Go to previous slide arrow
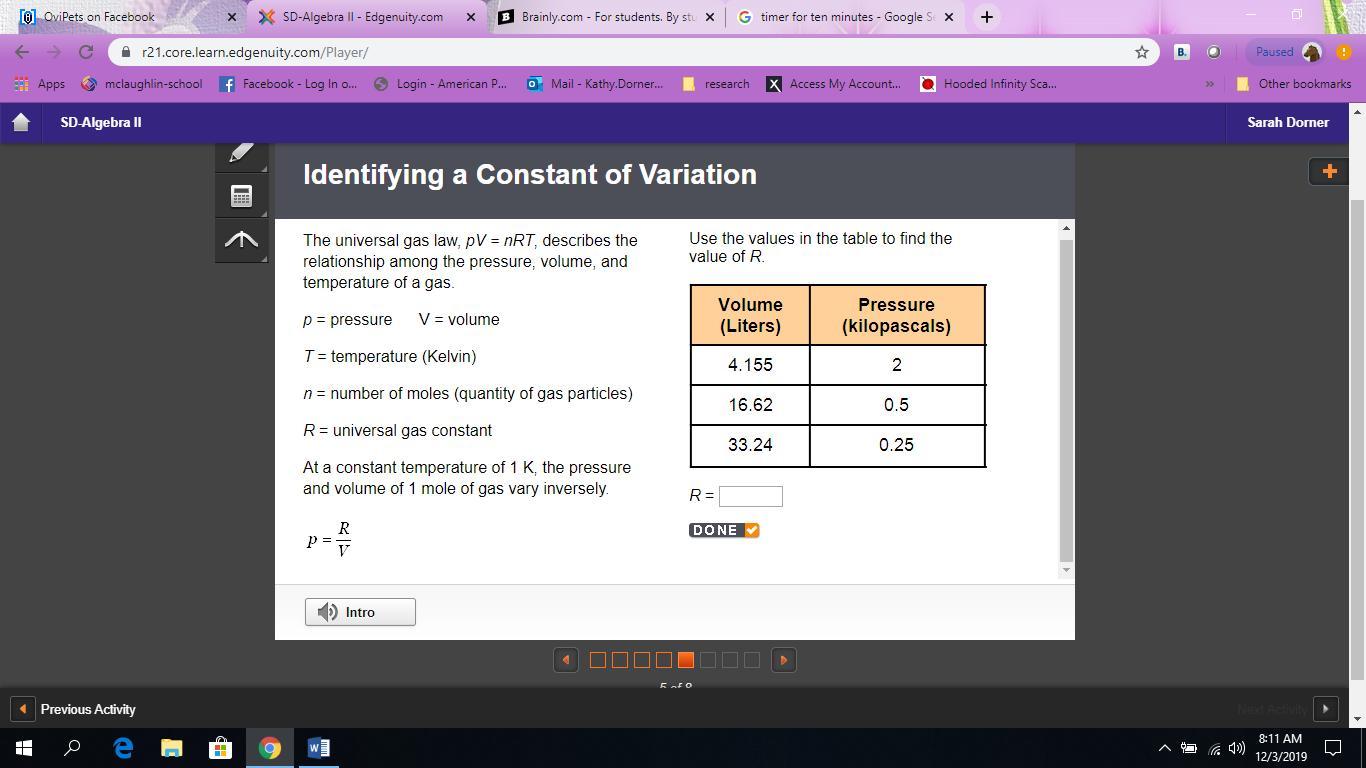This screenshot has height=768, width=1366. pos(566,660)
